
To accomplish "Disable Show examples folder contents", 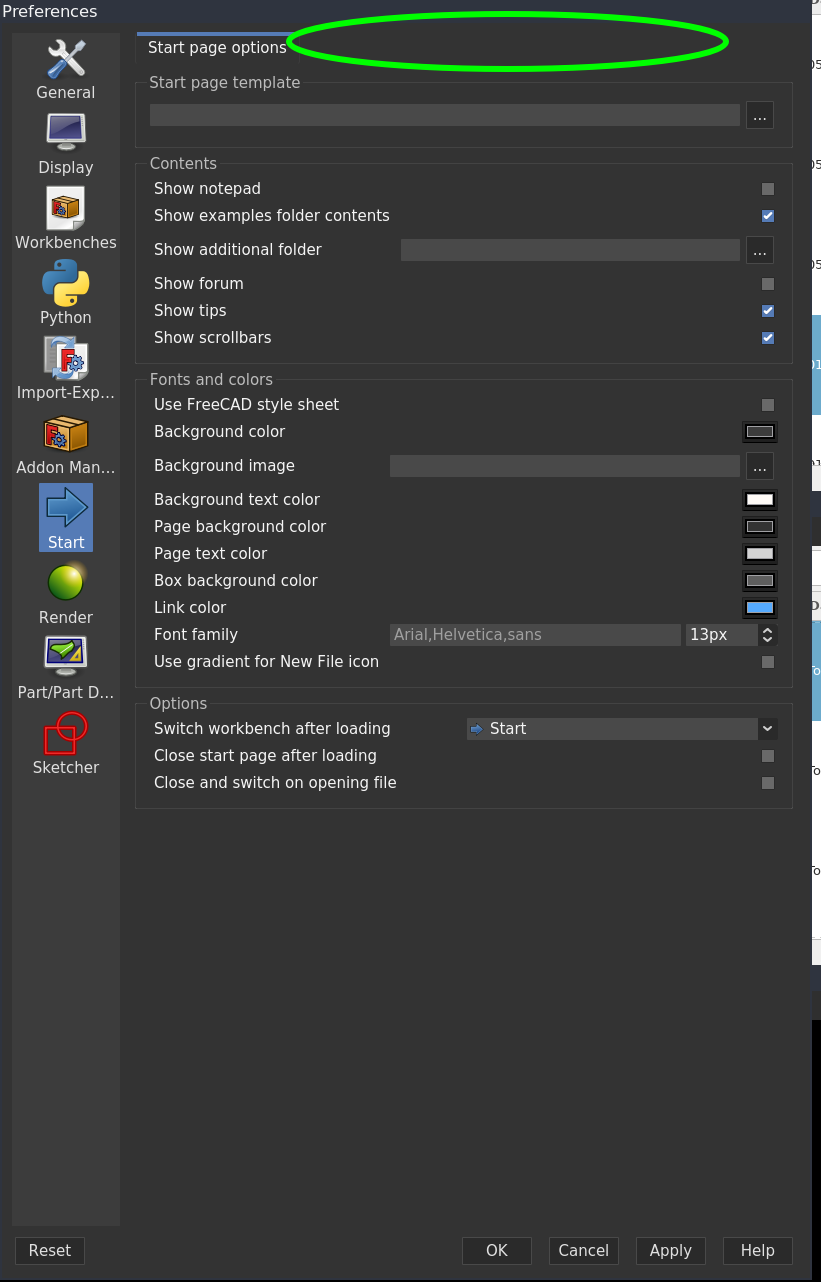I will 767,215.
